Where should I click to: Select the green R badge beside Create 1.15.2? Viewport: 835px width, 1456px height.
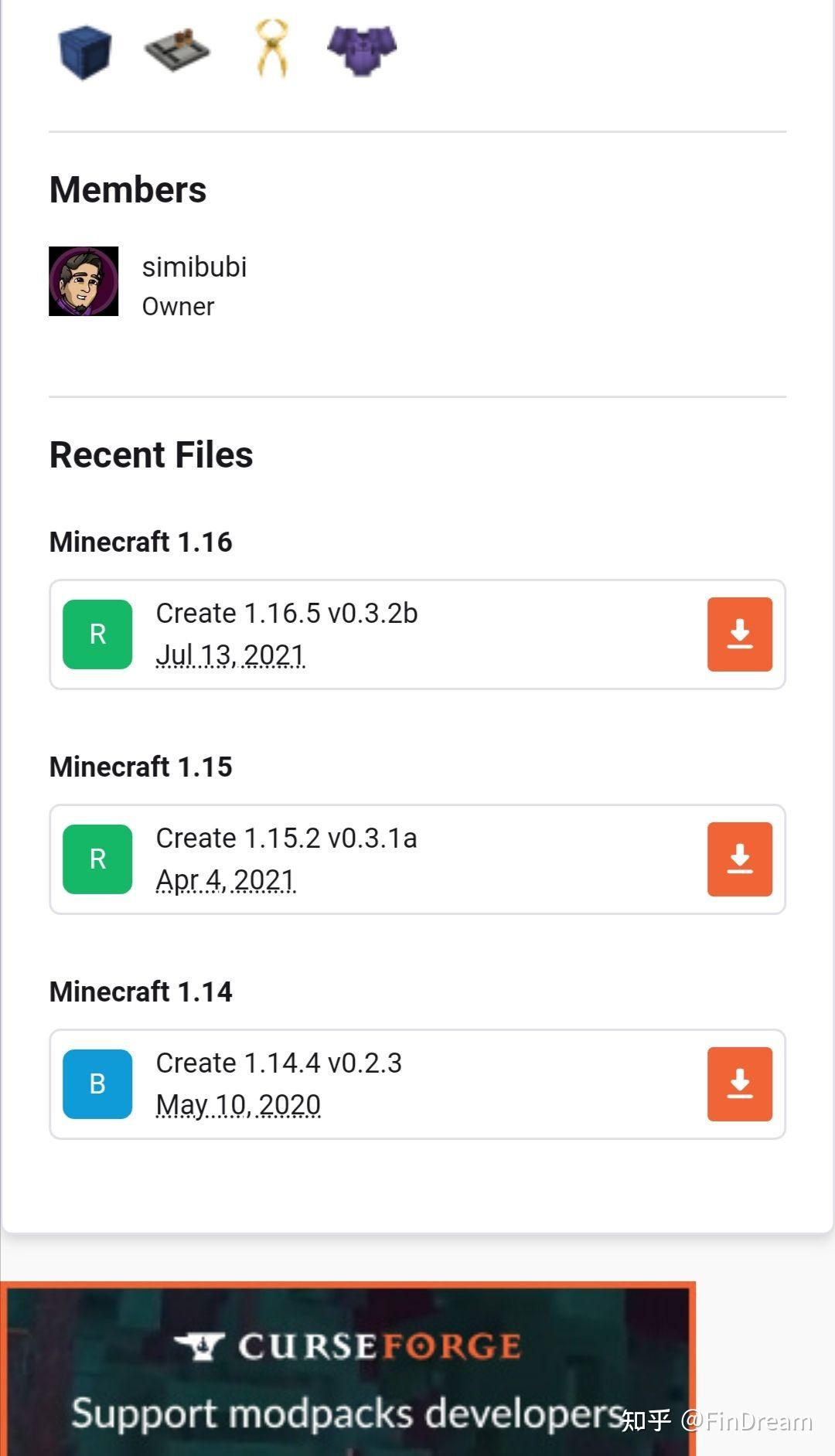pos(97,859)
